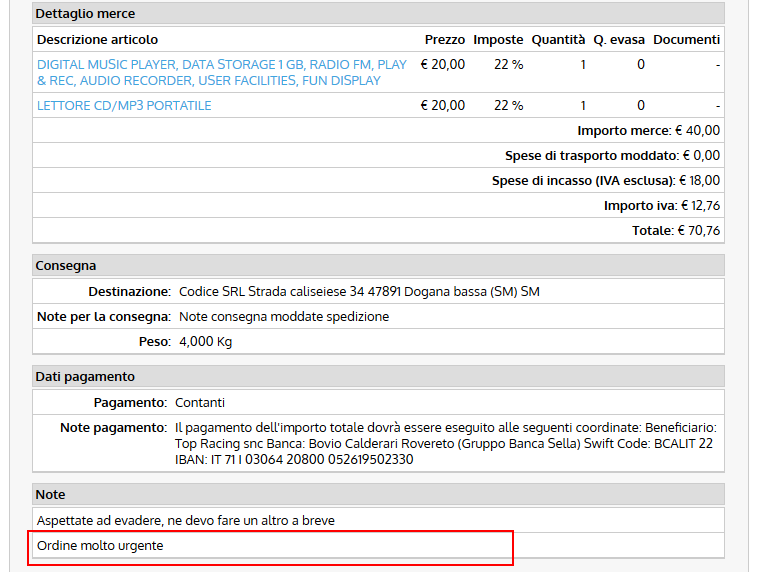Click the Codice SRL destination address

pyautogui.click(x=359, y=292)
